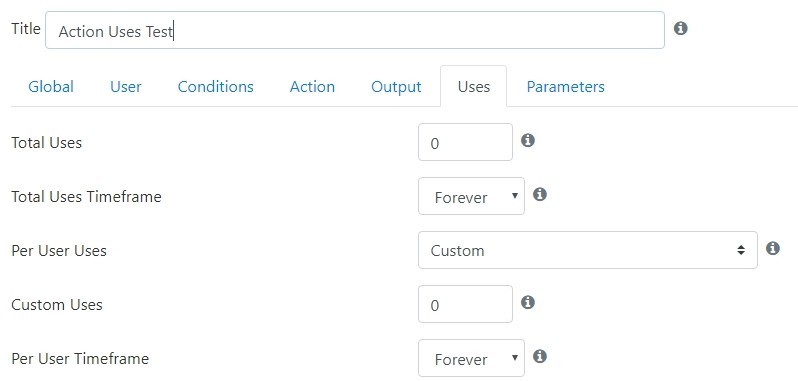Click the info icon beside Per User Uses
This screenshot has width=798, height=381.
[773, 248]
